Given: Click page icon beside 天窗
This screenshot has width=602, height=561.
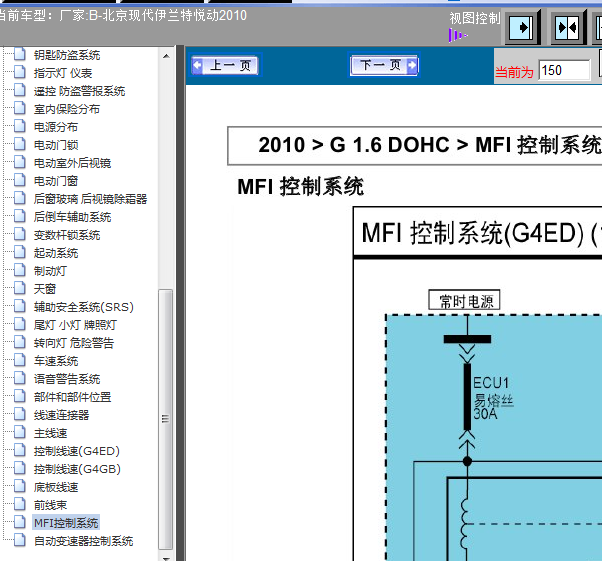Looking at the screenshot, I should click(20, 288).
